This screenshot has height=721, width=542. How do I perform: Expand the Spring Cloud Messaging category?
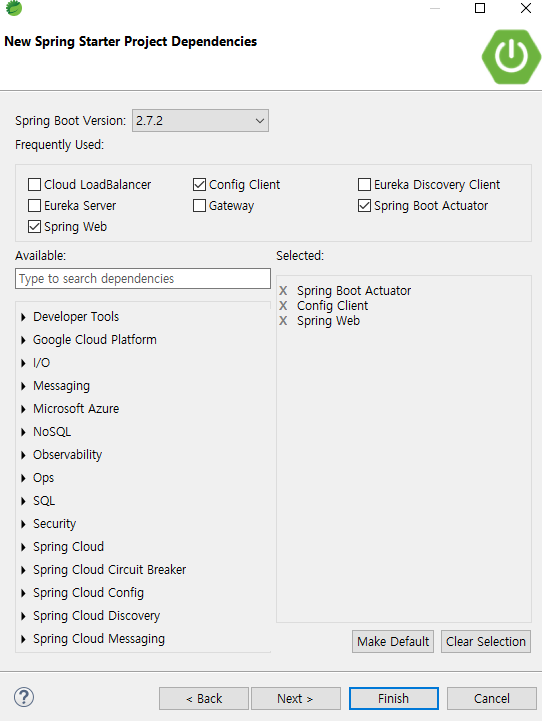pyautogui.click(x=23, y=639)
